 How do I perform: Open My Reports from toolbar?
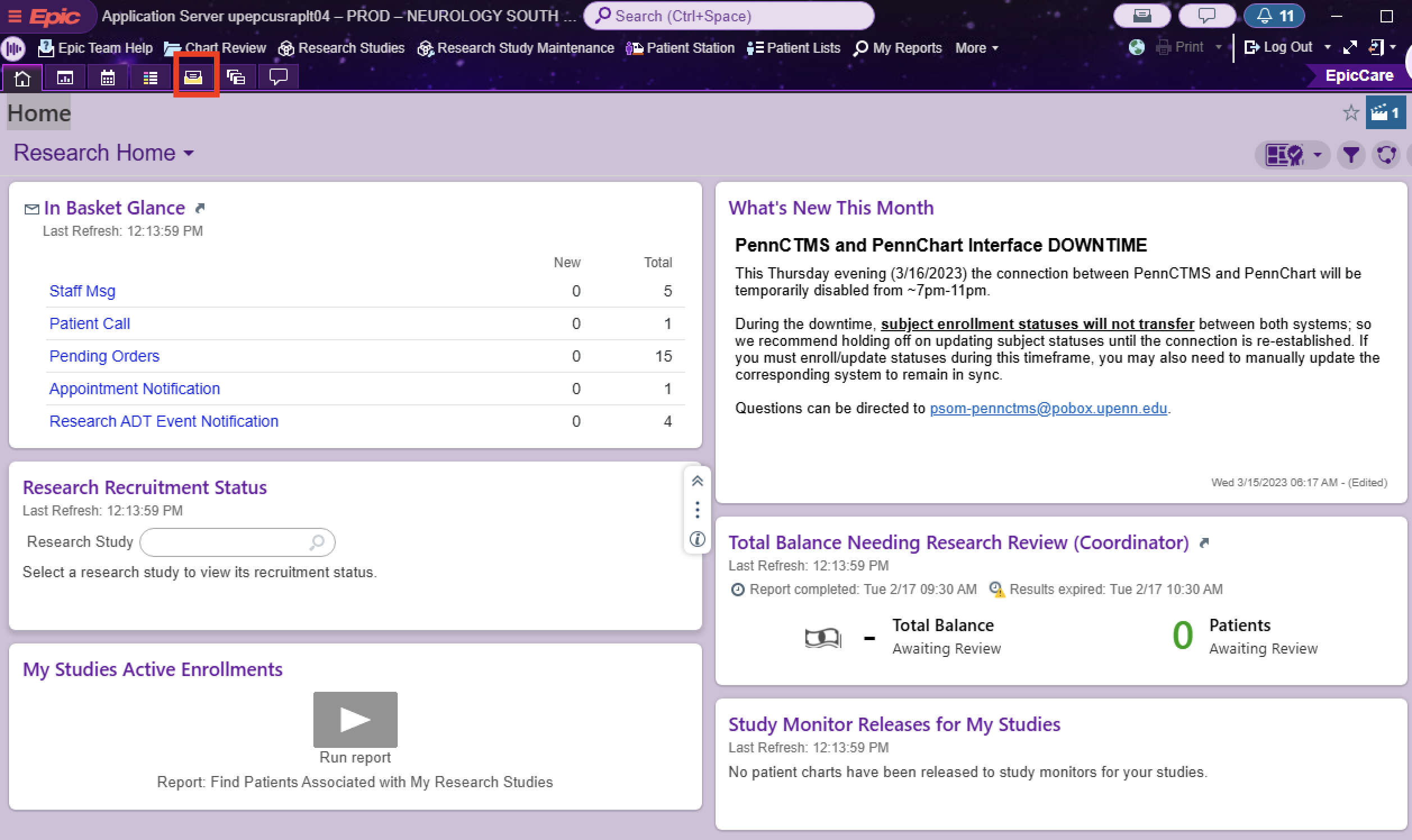898,48
